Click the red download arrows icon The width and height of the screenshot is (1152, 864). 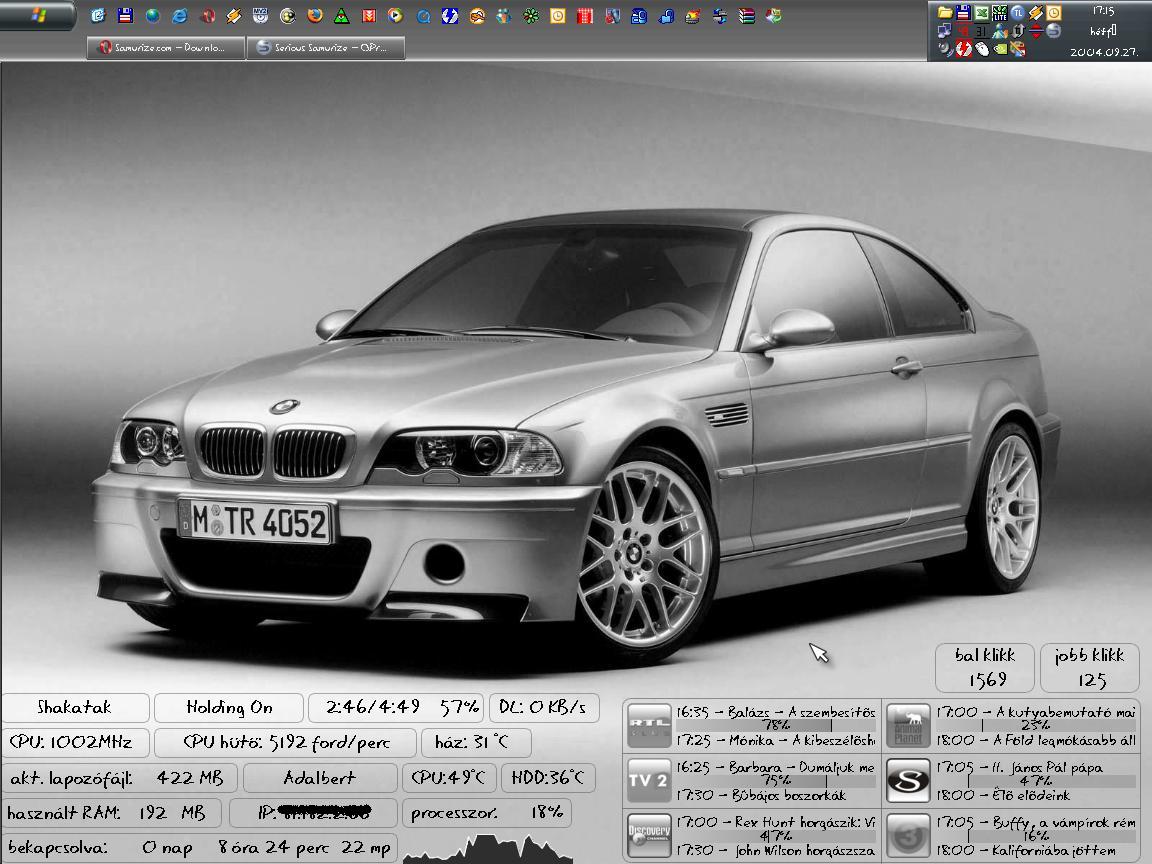[369, 15]
